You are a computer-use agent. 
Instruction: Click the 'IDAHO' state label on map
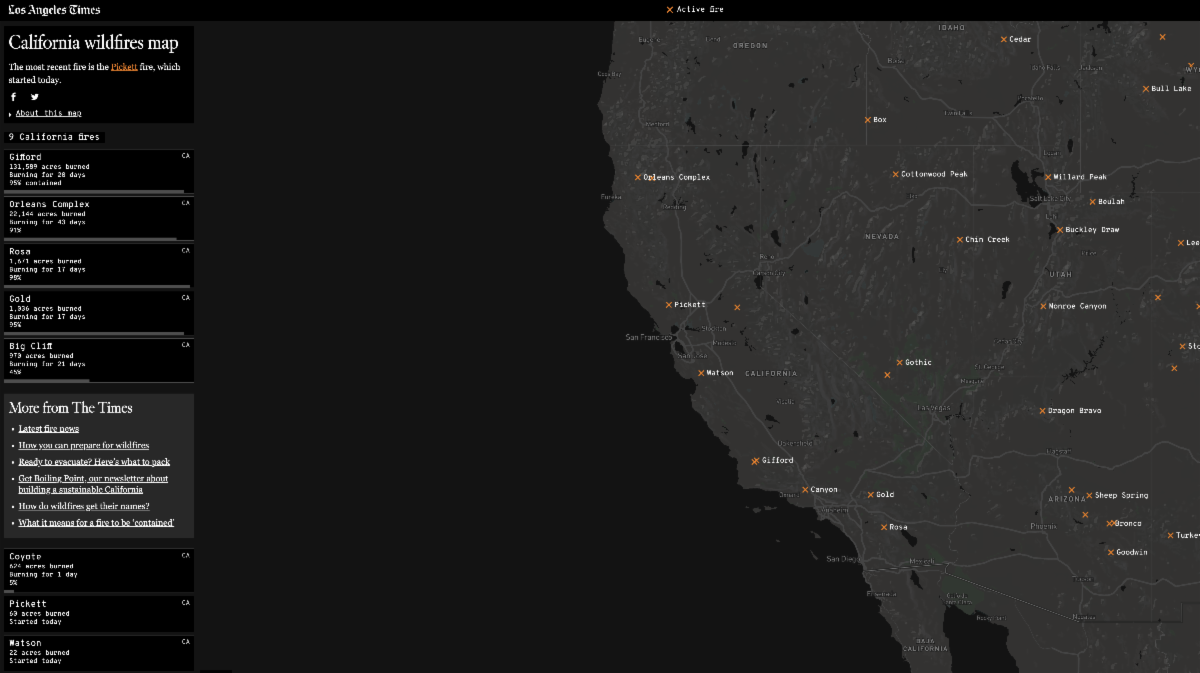(952, 27)
